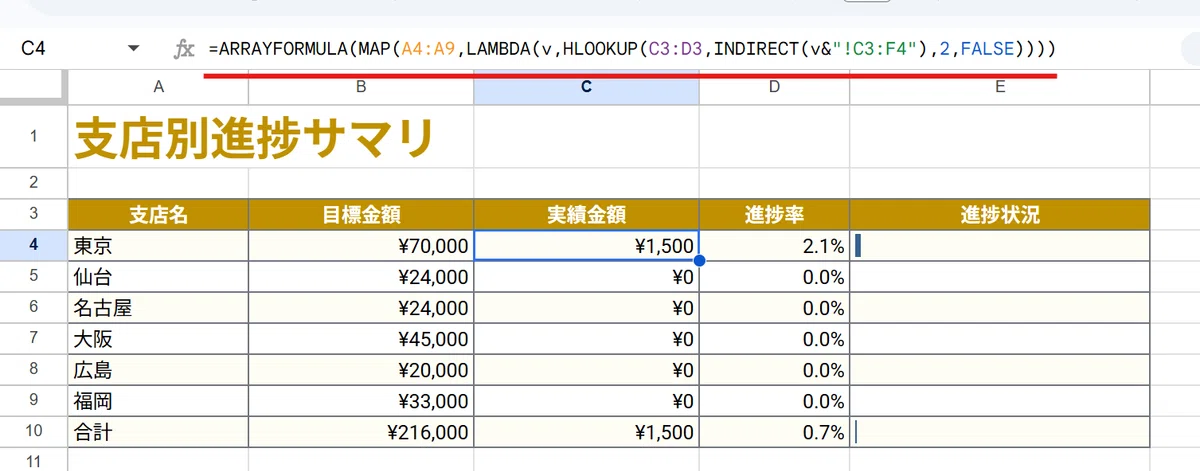
Task: Click the 進捗状況 header cell
Action: [1000, 214]
